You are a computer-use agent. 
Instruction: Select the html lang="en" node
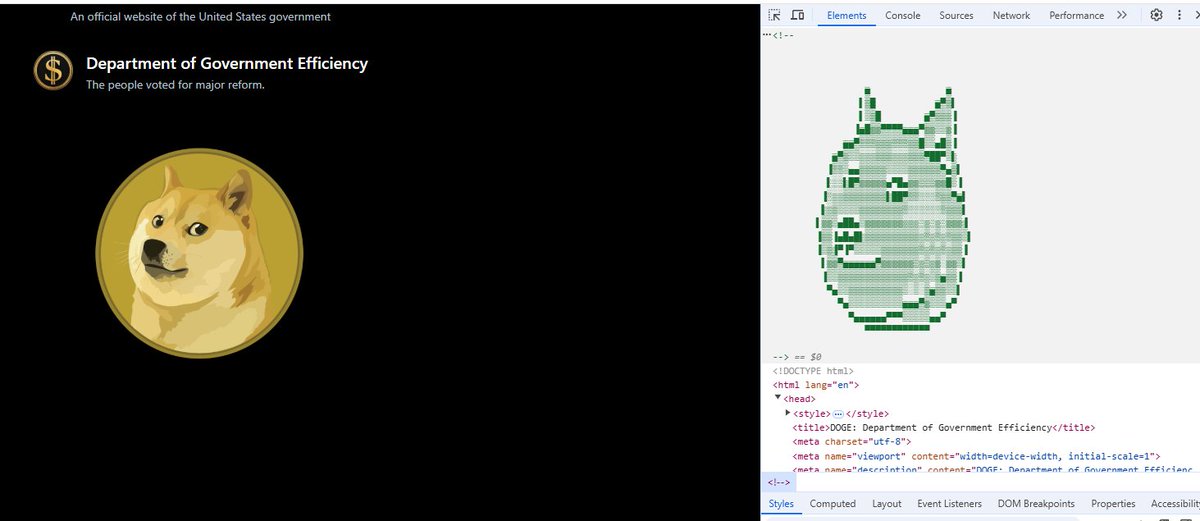[816, 385]
